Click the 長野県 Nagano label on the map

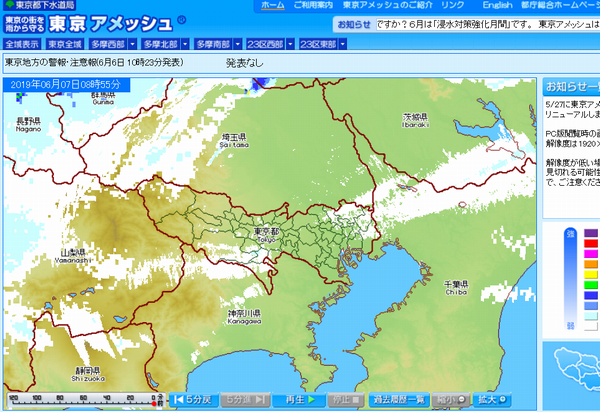click(x=28, y=125)
